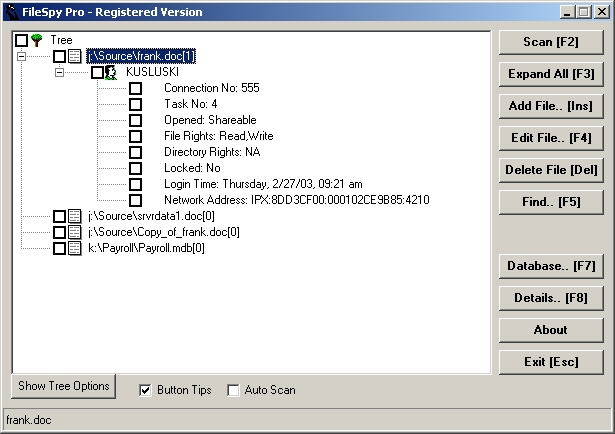Tick the Network Address checkbox

pyautogui.click(x=135, y=200)
